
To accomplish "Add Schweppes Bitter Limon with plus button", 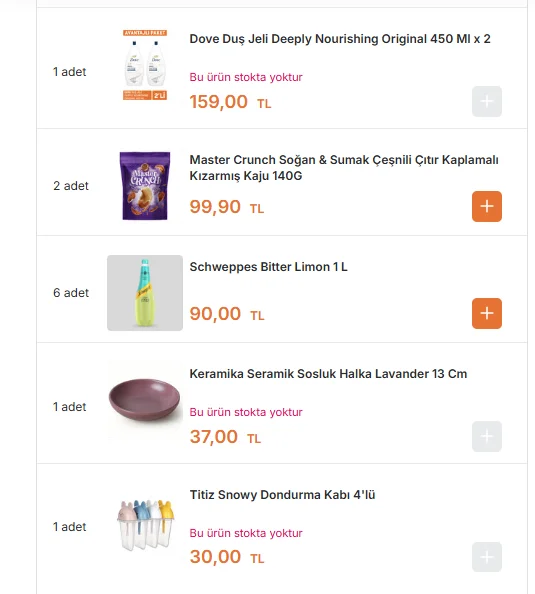I will tap(487, 313).
